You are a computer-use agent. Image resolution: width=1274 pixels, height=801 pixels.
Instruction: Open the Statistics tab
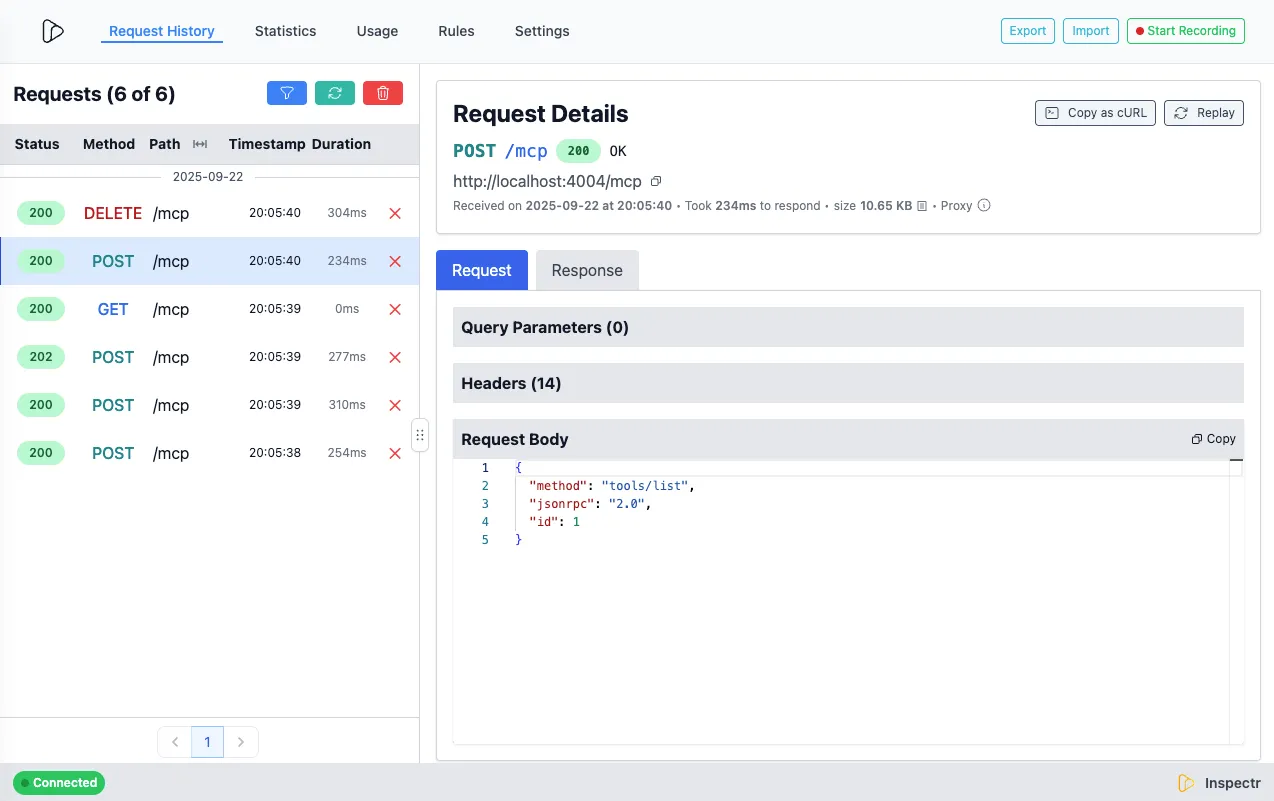[x=285, y=31]
